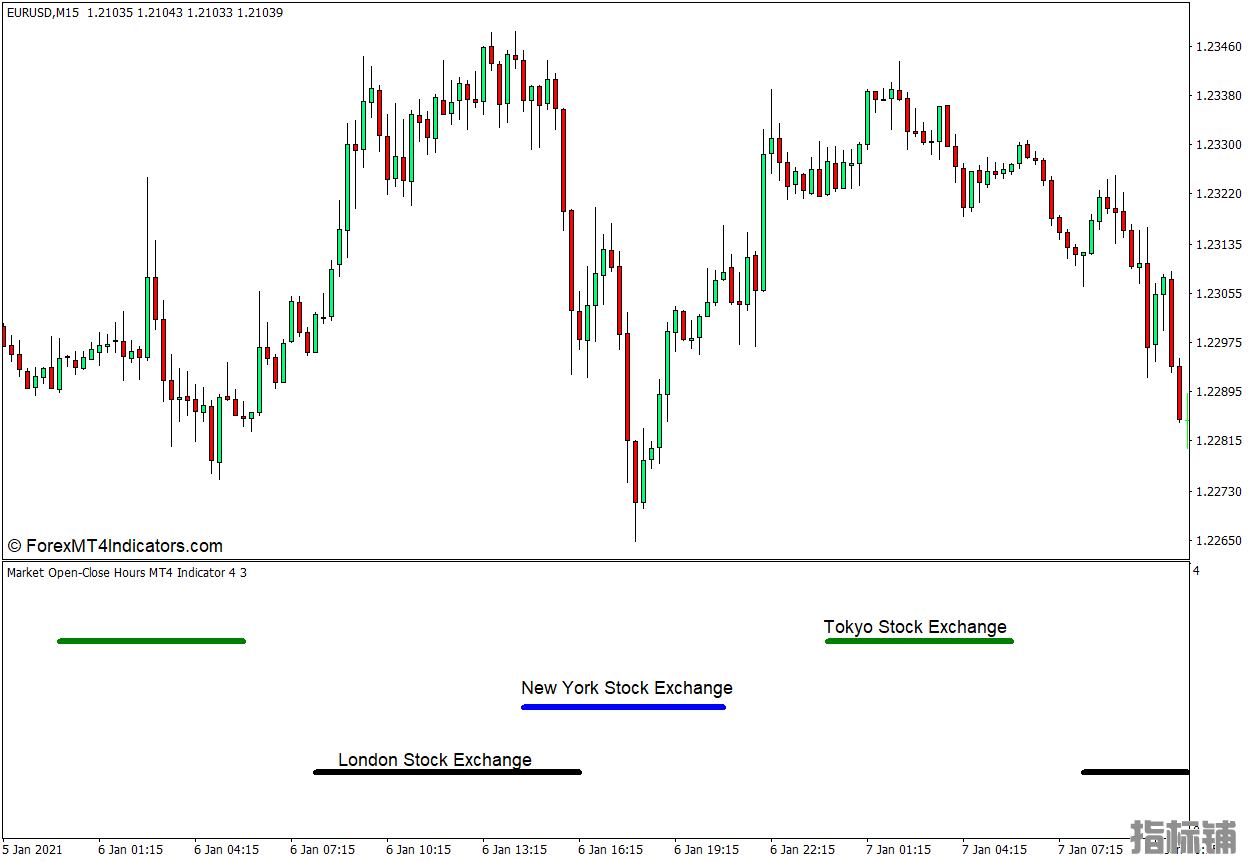Select the Market Open-Close Hours indicator label
Screen dimensions: 1253x862
[x=126, y=573]
